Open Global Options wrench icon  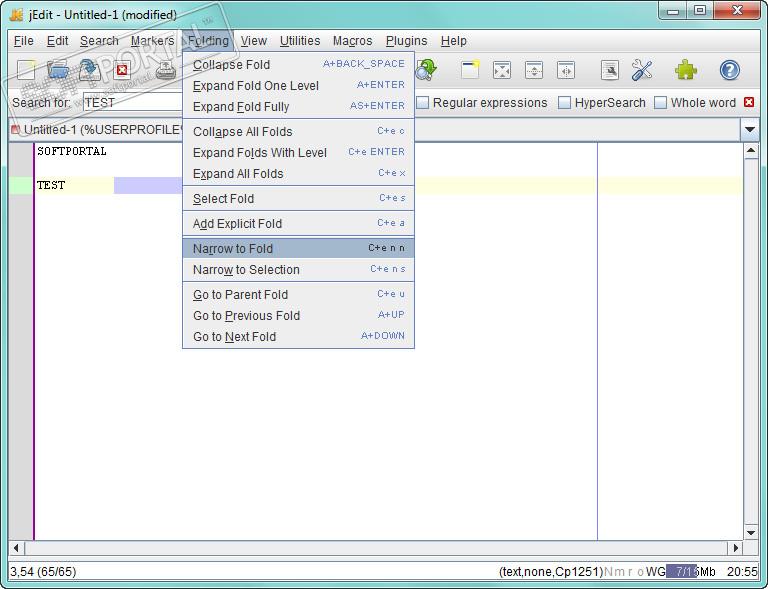(x=642, y=70)
